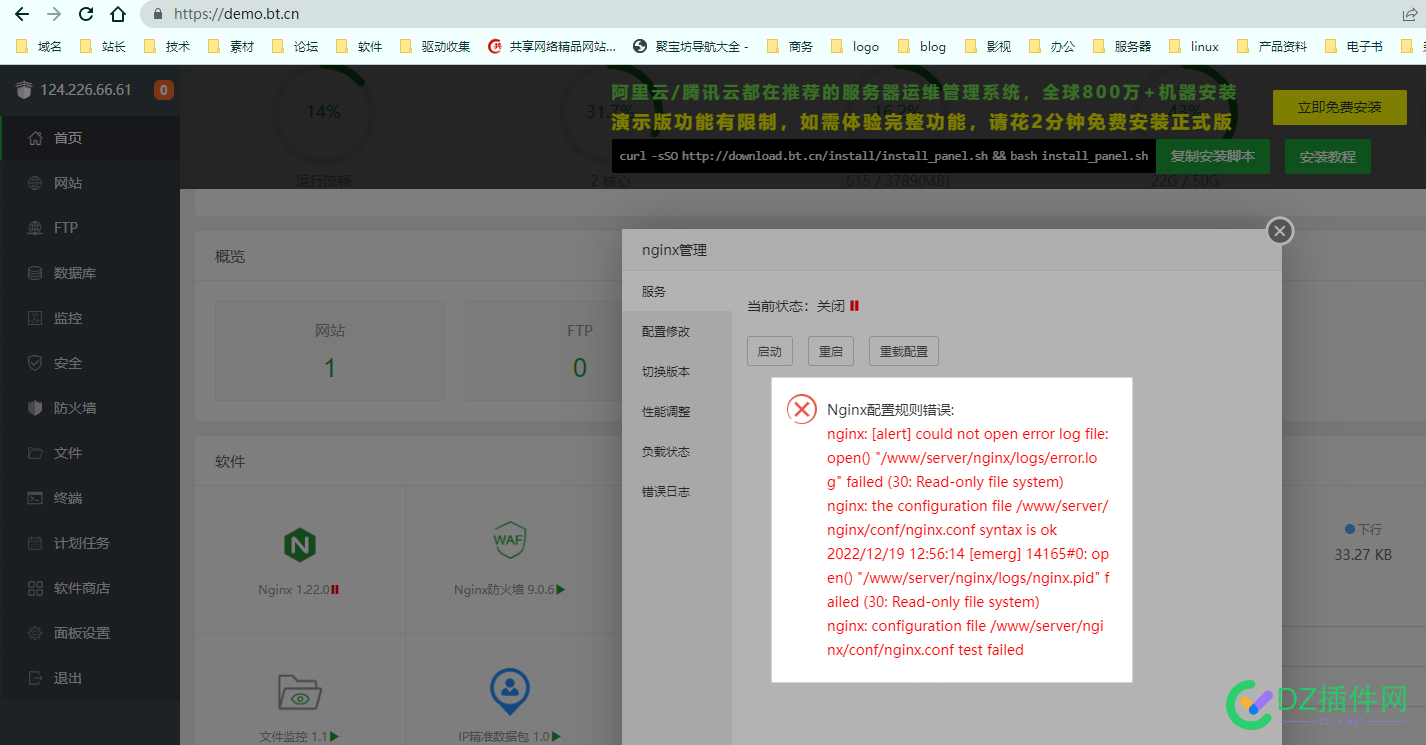Image resolution: width=1426 pixels, height=745 pixels.
Task: Click the server IP 124.226.66.61
Action: (86, 89)
